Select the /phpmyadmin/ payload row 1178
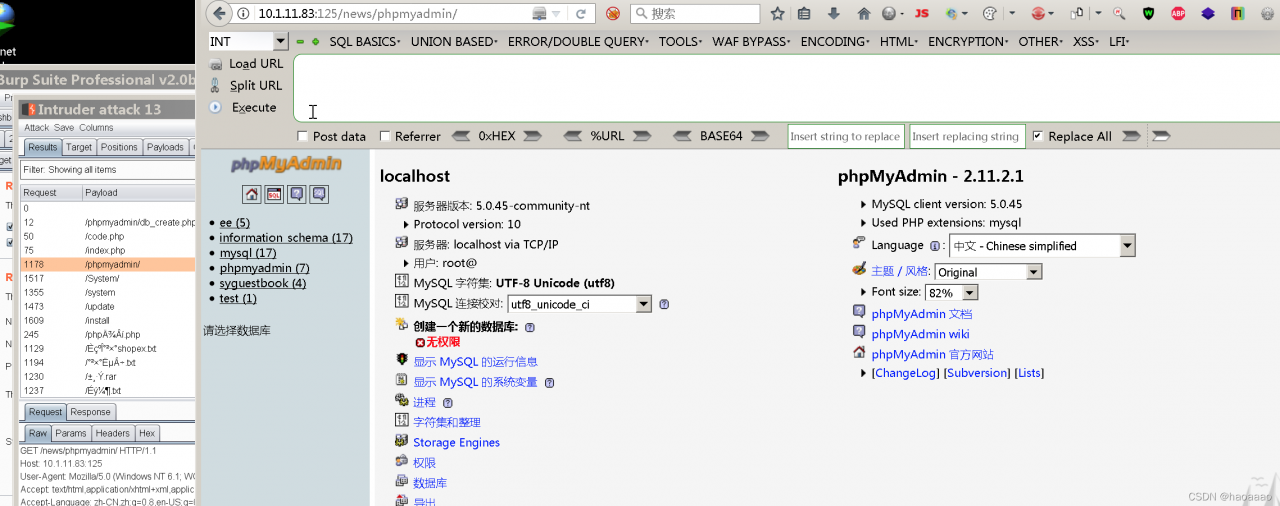Viewport: 1280px width, 506px height. click(108, 264)
